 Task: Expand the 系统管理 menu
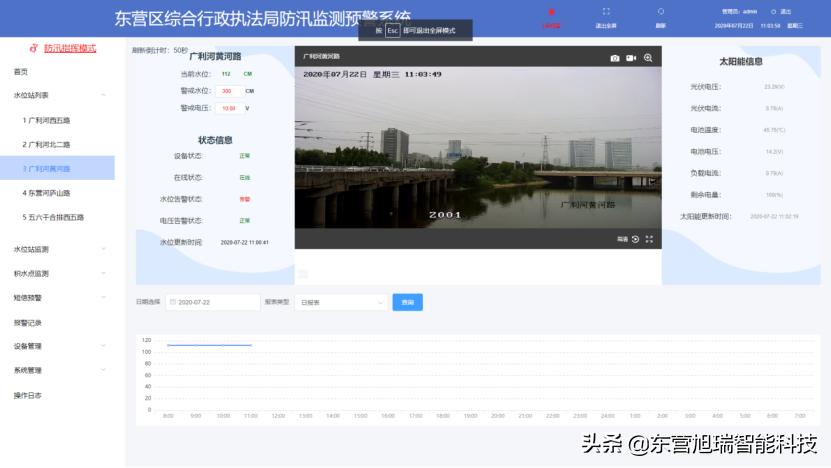(57, 370)
